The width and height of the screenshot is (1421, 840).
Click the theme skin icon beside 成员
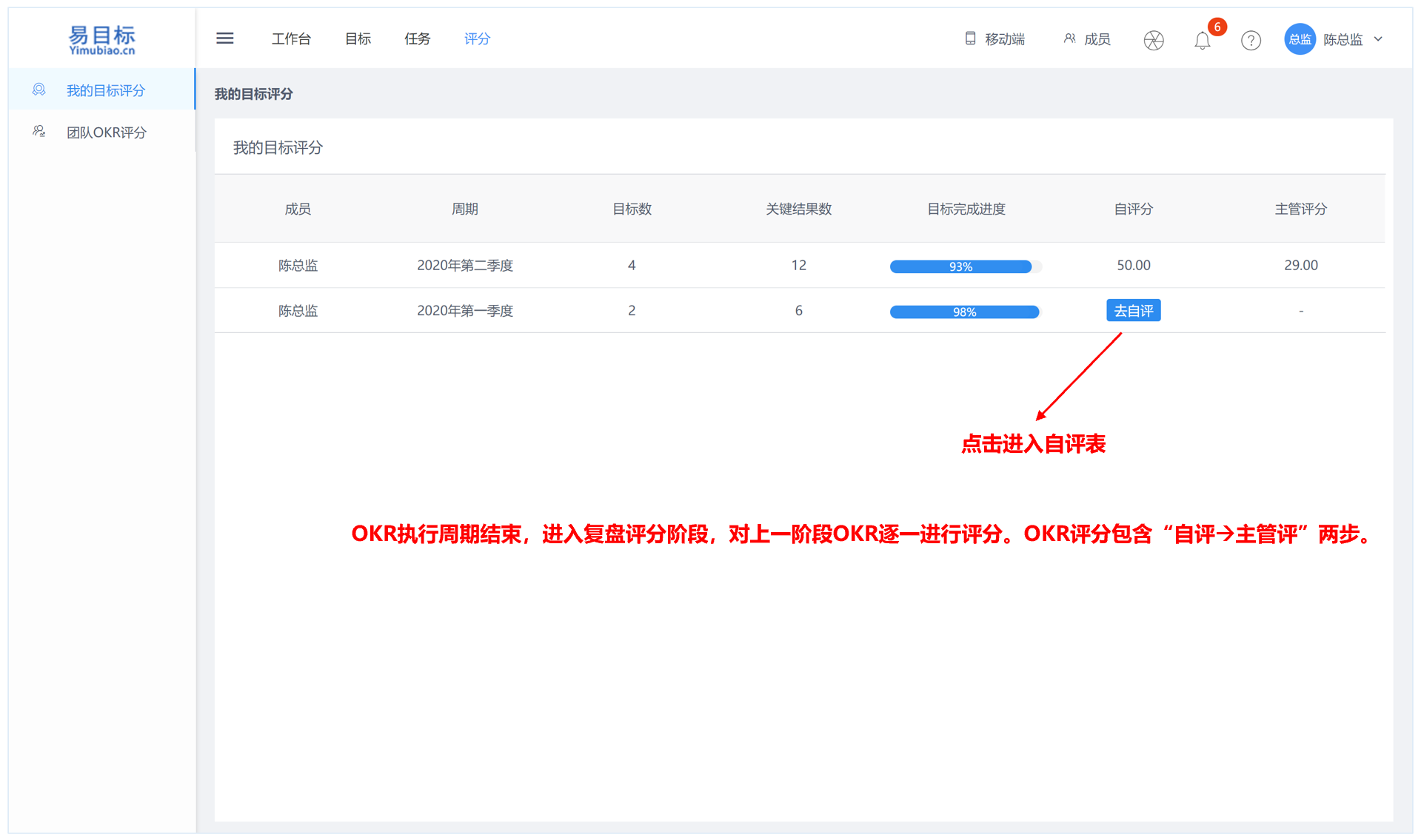1154,40
